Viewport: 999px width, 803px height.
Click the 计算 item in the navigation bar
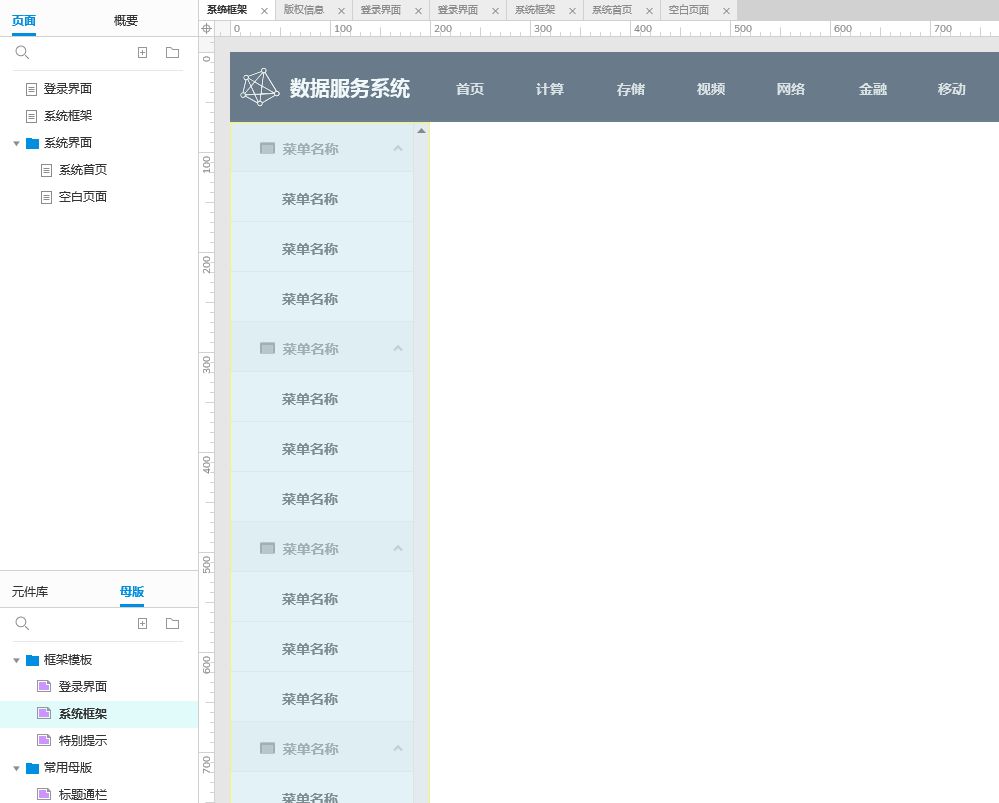coord(550,89)
